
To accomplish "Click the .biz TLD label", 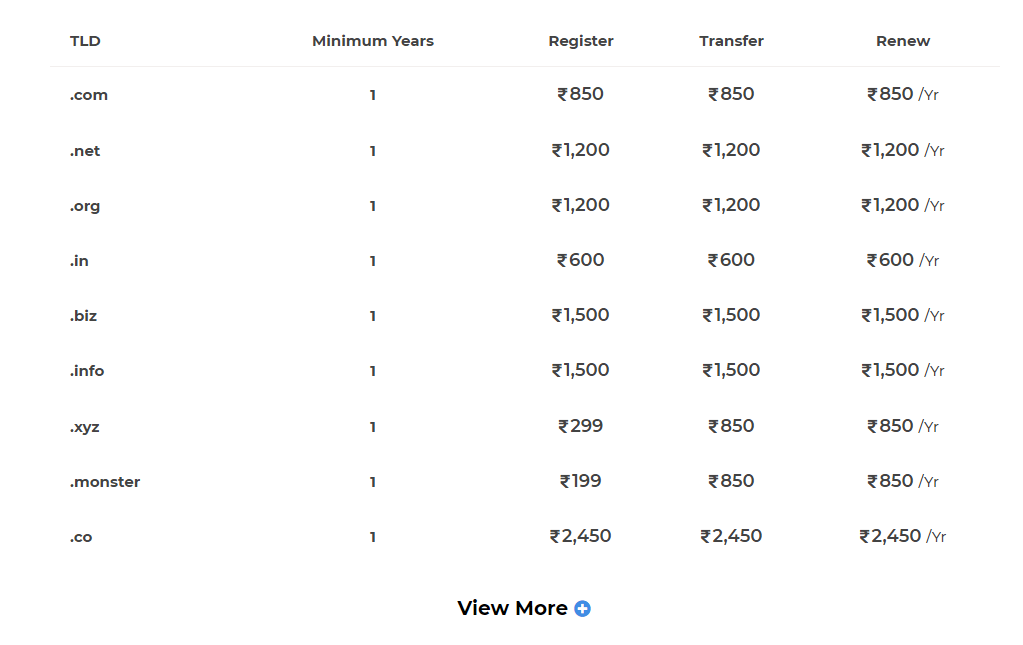I will point(83,316).
